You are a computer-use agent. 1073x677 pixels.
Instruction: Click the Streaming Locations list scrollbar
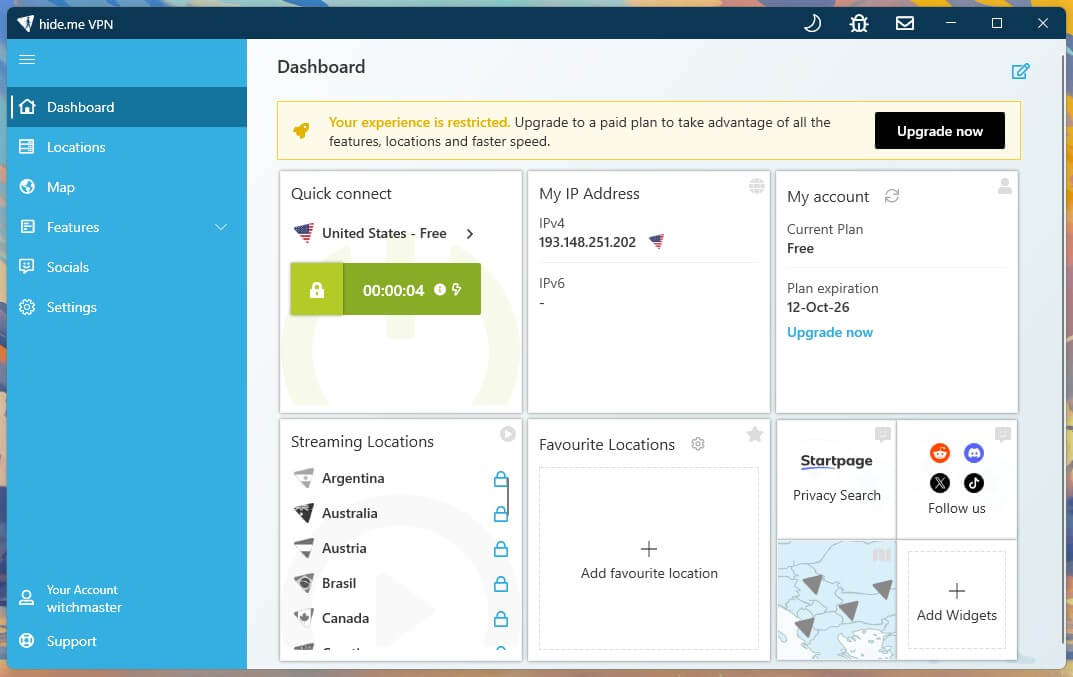pos(508,496)
